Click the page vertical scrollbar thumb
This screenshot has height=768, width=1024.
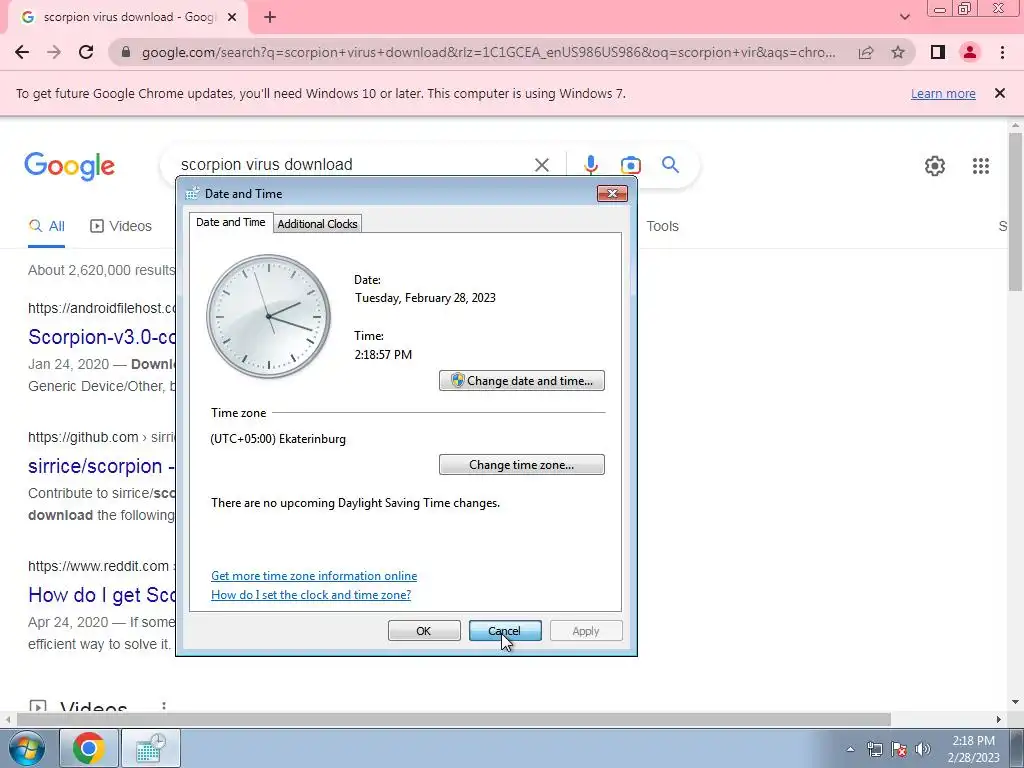tap(1015, 212)
